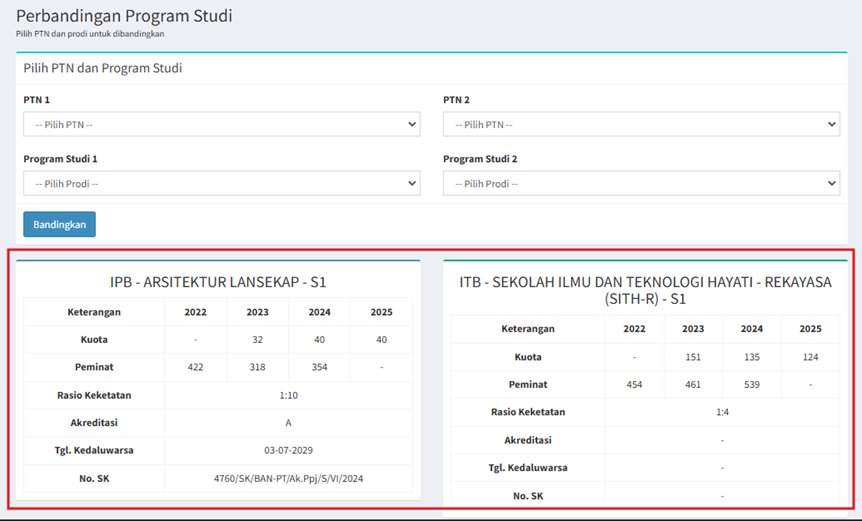Expand the Program Studi 2 dropdown
Screen dimensions: 862x521
pyautogui.click(x=641, y=183)
